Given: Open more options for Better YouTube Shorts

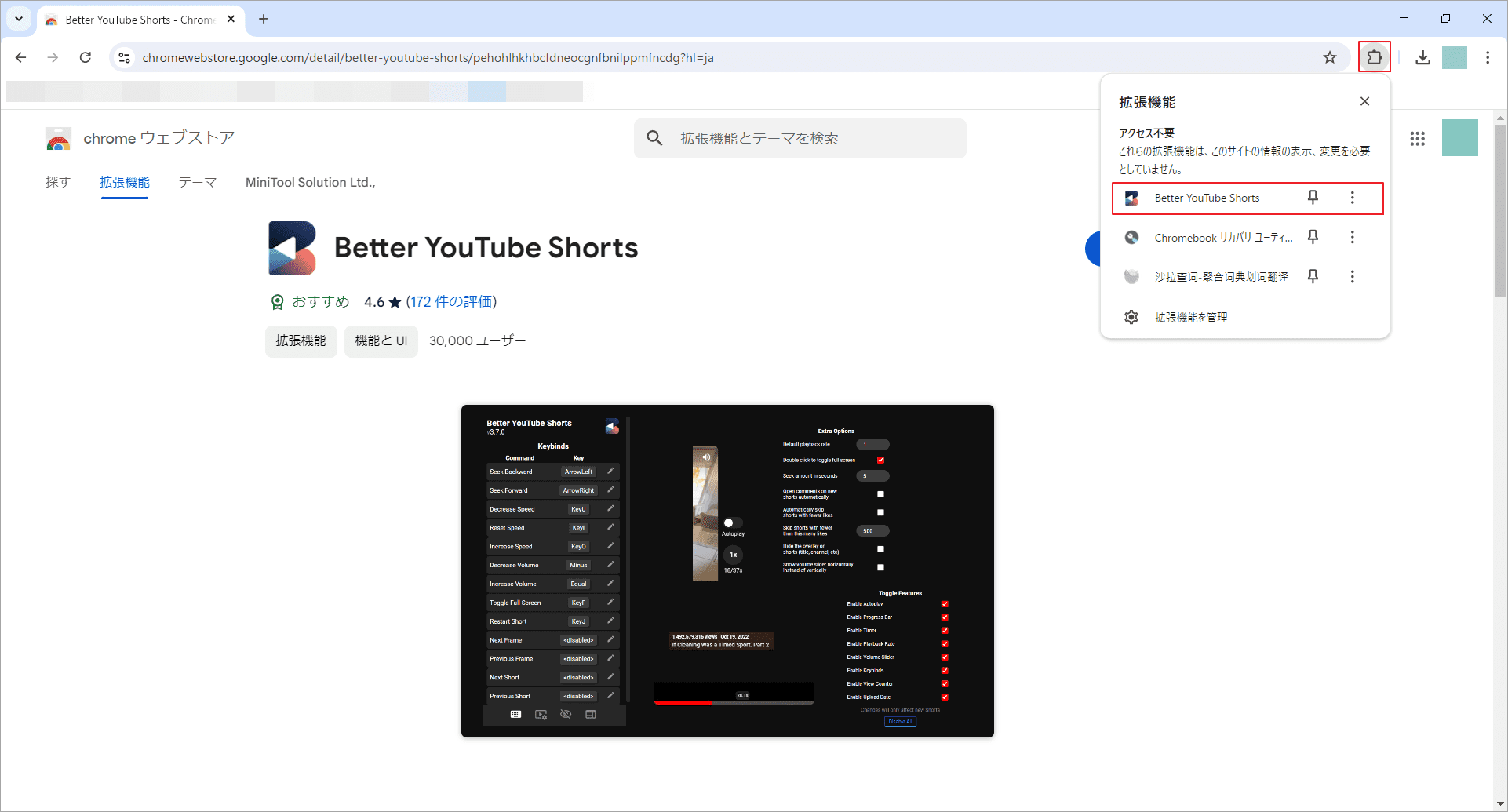Looking at the screenshot, I should tap(1352, 198).
